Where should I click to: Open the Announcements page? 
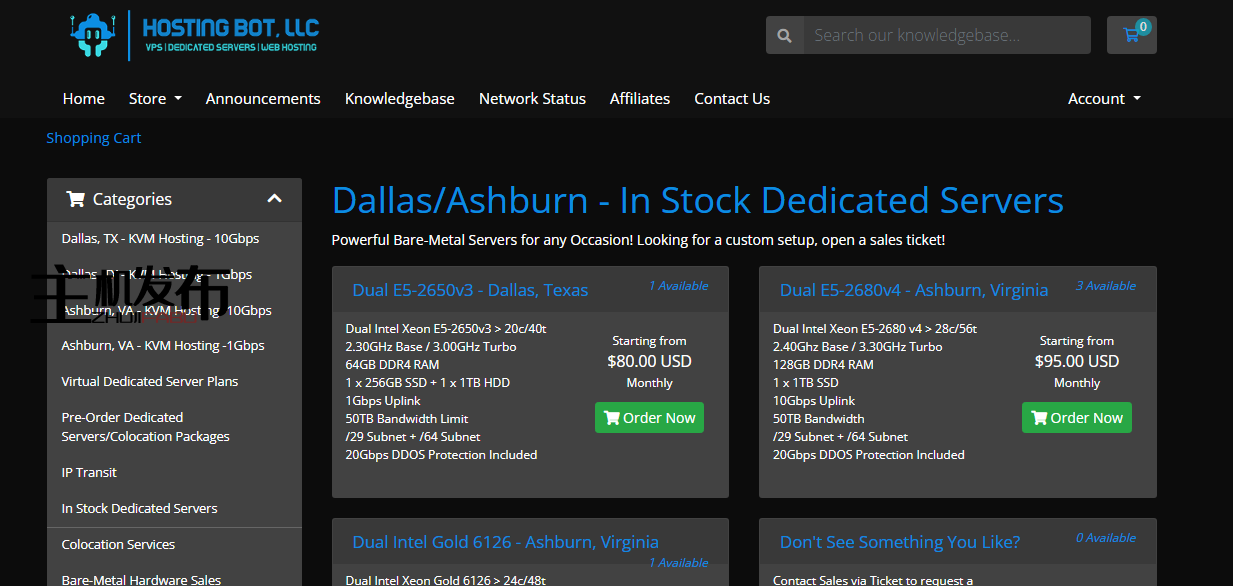[x=263, y=98]
